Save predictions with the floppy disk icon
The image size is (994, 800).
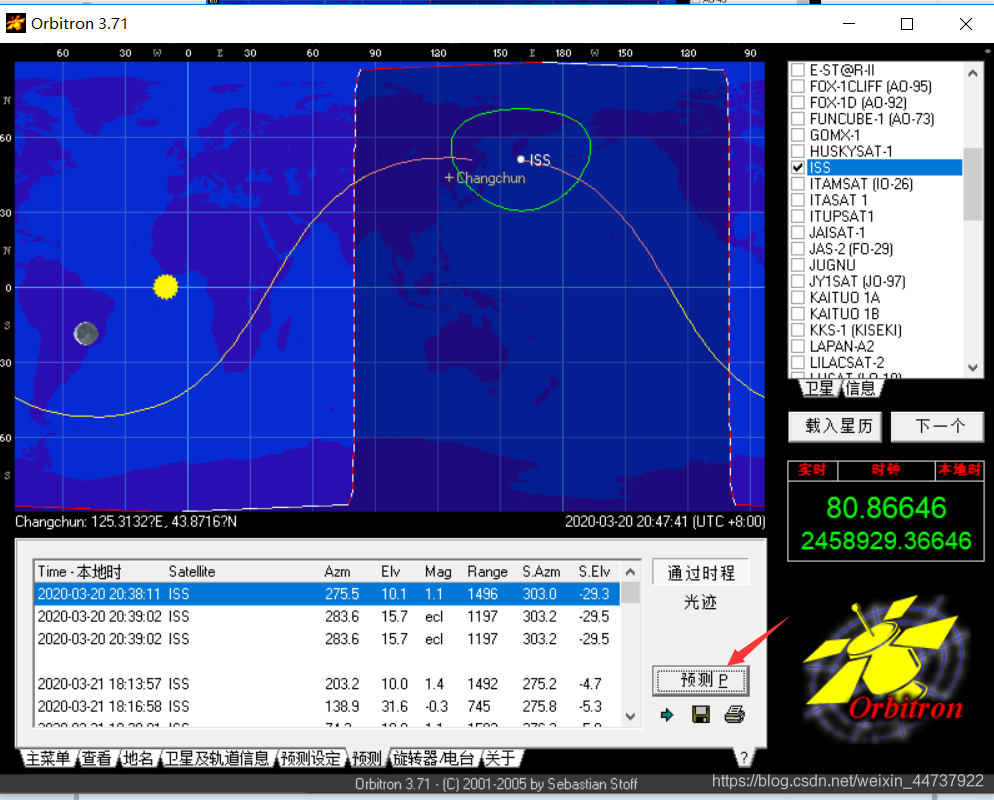click(x=700, y=715)
